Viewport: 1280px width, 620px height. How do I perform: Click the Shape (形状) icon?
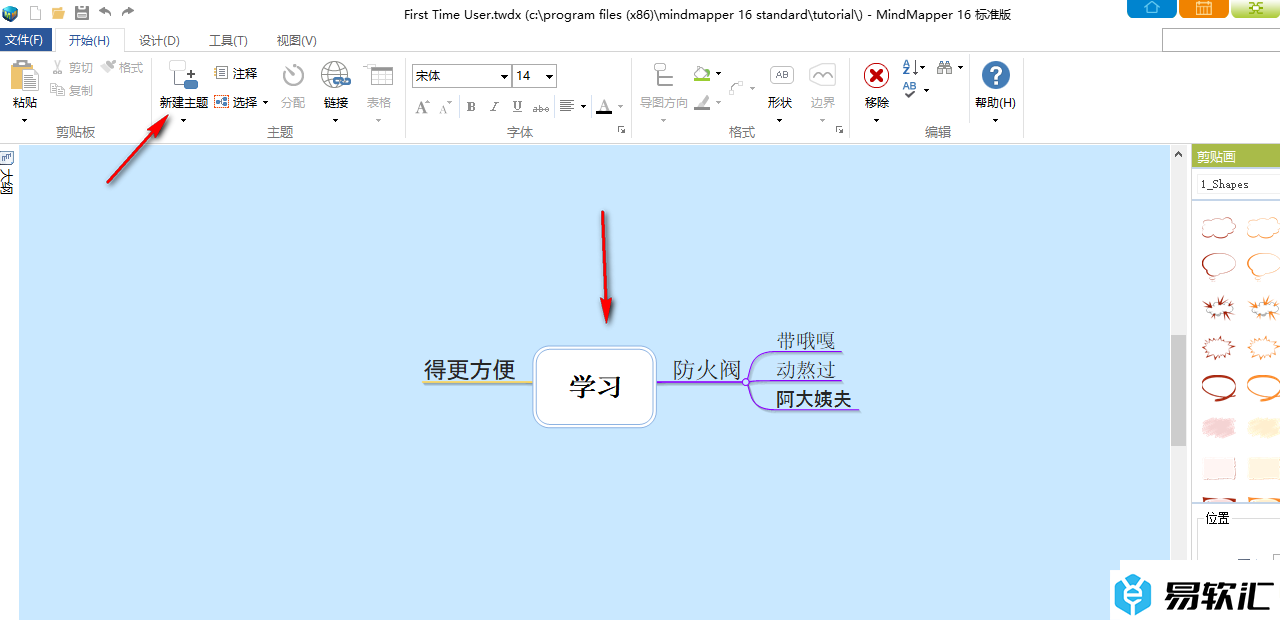pos(781,75)
